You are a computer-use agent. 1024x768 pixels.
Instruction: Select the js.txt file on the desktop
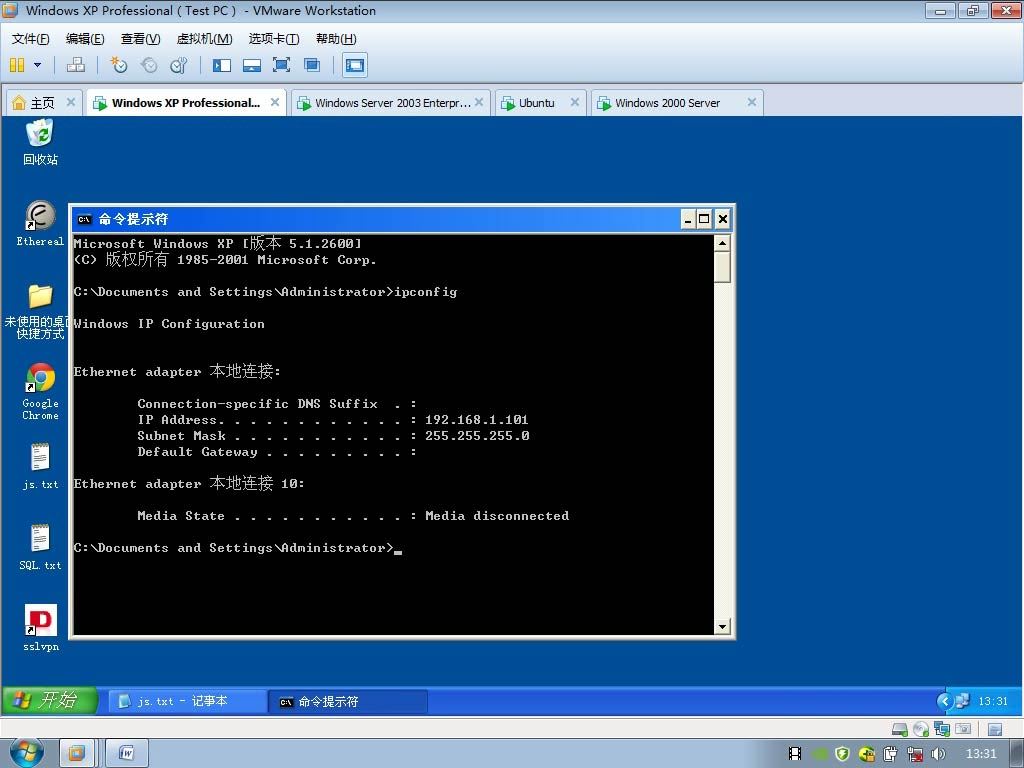(40, 466)
